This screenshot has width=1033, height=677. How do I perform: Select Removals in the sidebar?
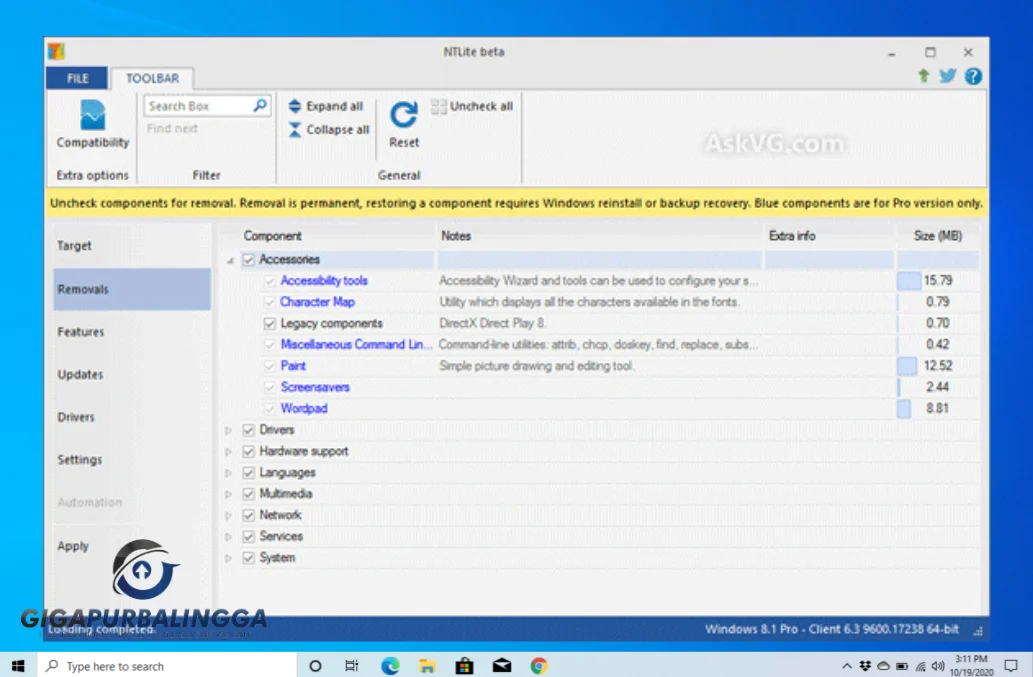point(132,289)
